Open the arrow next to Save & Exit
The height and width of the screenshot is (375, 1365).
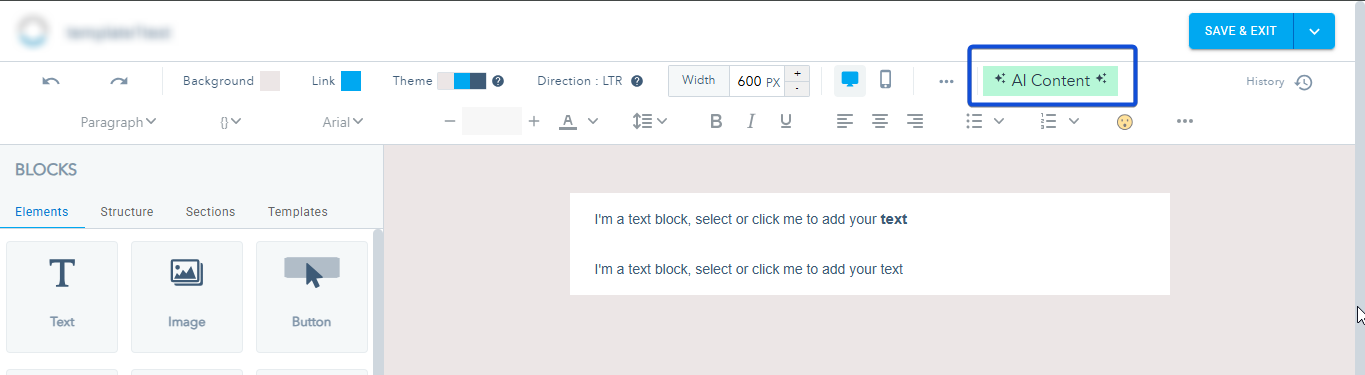[1314, 31]
